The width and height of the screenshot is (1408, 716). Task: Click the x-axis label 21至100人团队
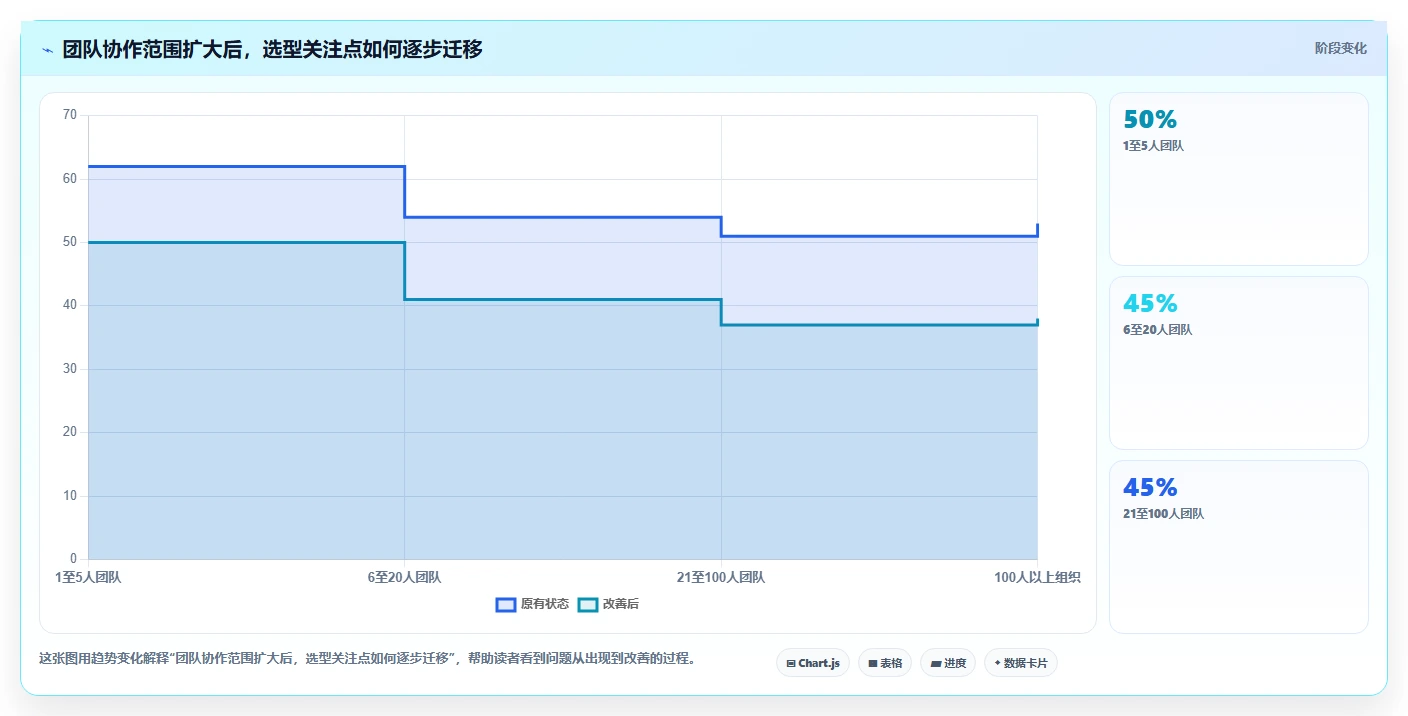click(721, 577)
